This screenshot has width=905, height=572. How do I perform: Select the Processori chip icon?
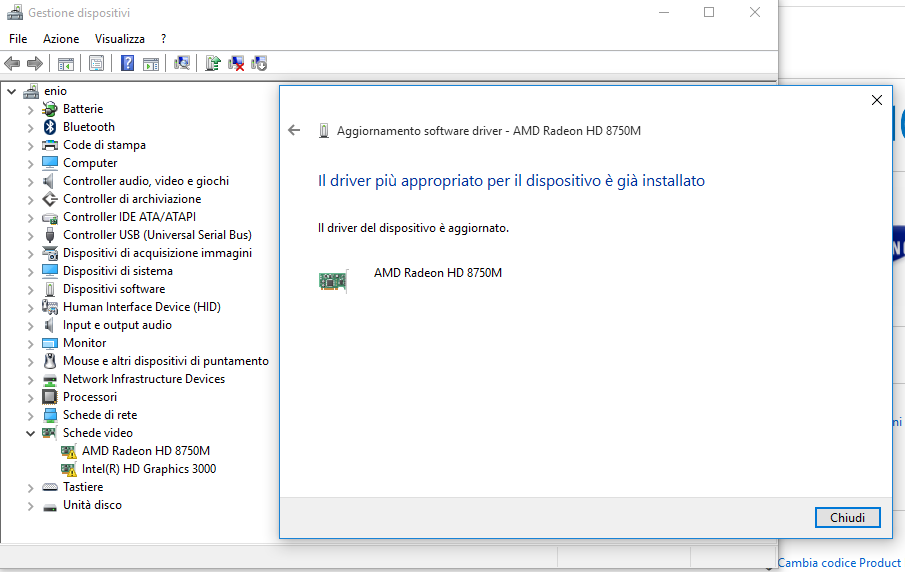coord(50,397)
